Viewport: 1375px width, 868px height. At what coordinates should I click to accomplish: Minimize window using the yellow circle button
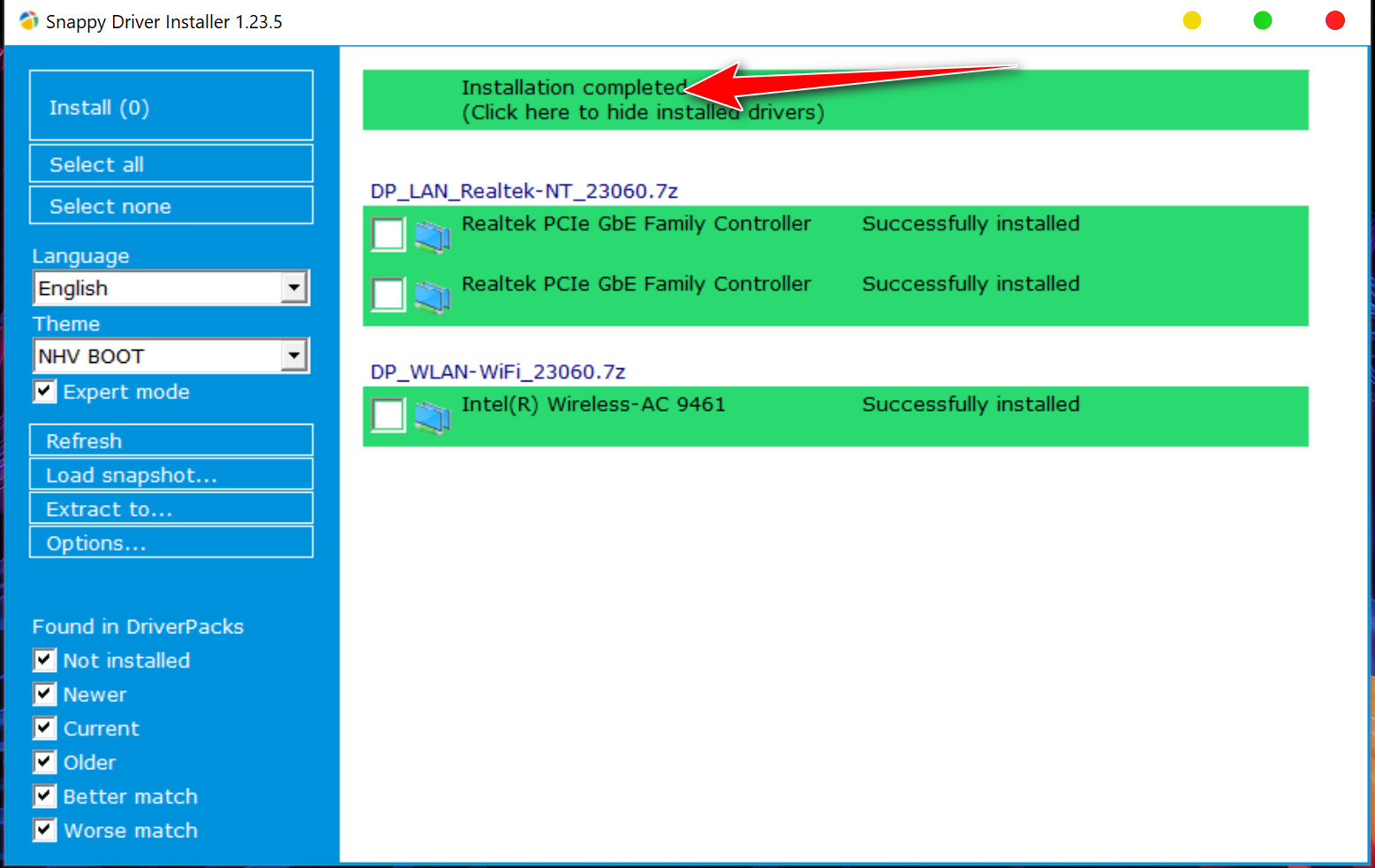coord(1192,20)
